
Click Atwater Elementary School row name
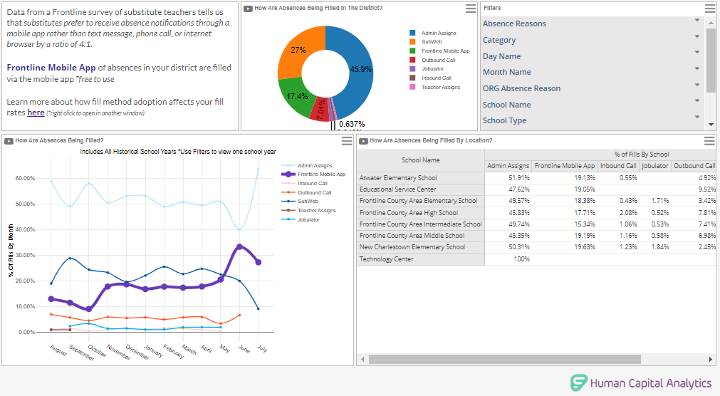[x=398, y=178]
